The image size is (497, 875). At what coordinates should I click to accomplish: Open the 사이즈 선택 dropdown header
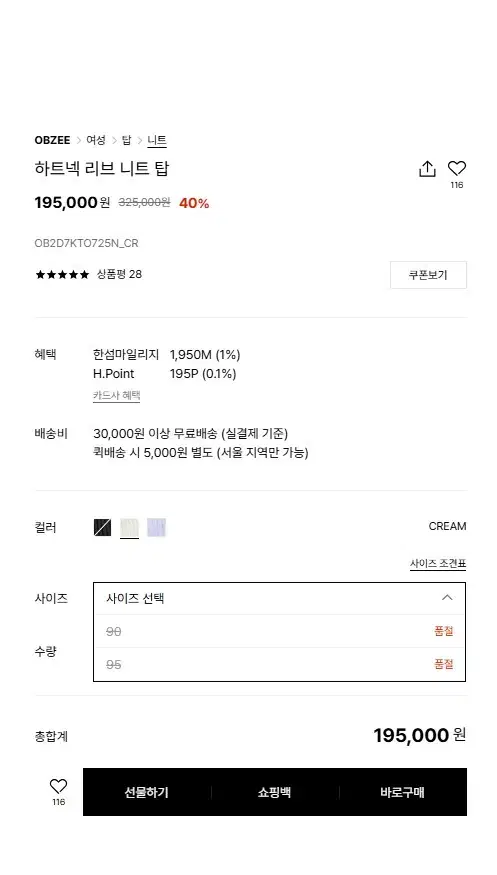(279, 598)
